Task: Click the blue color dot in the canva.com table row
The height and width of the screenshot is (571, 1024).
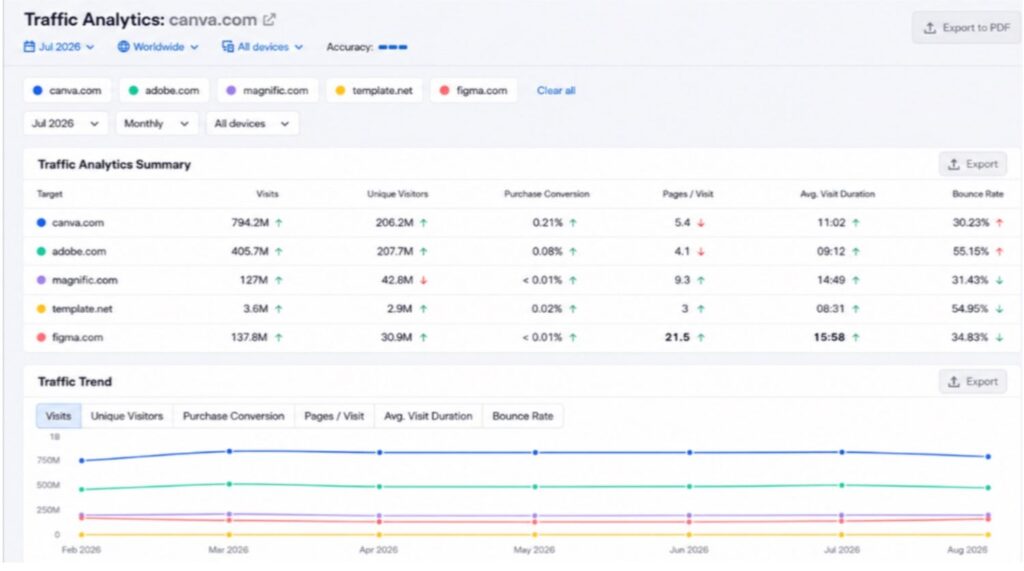Action: (41, 223)
